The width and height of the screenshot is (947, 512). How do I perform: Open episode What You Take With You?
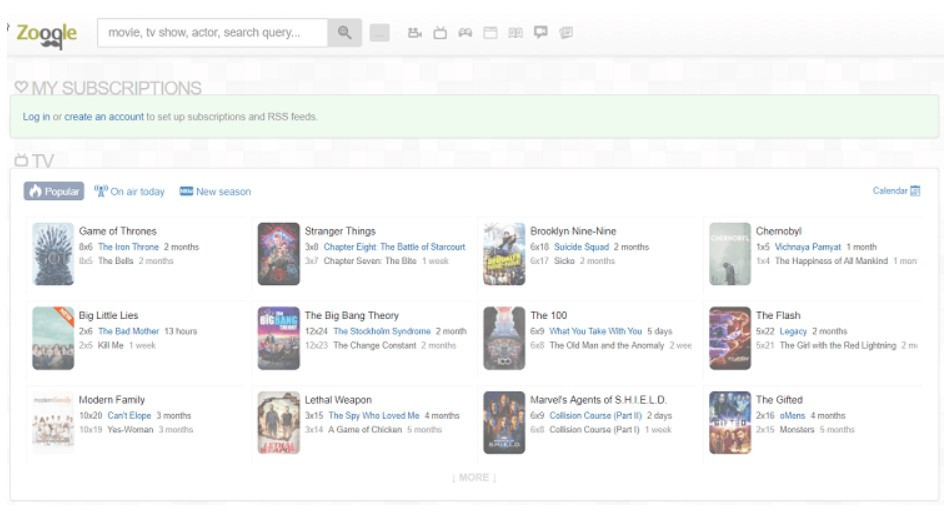point(595,331)
